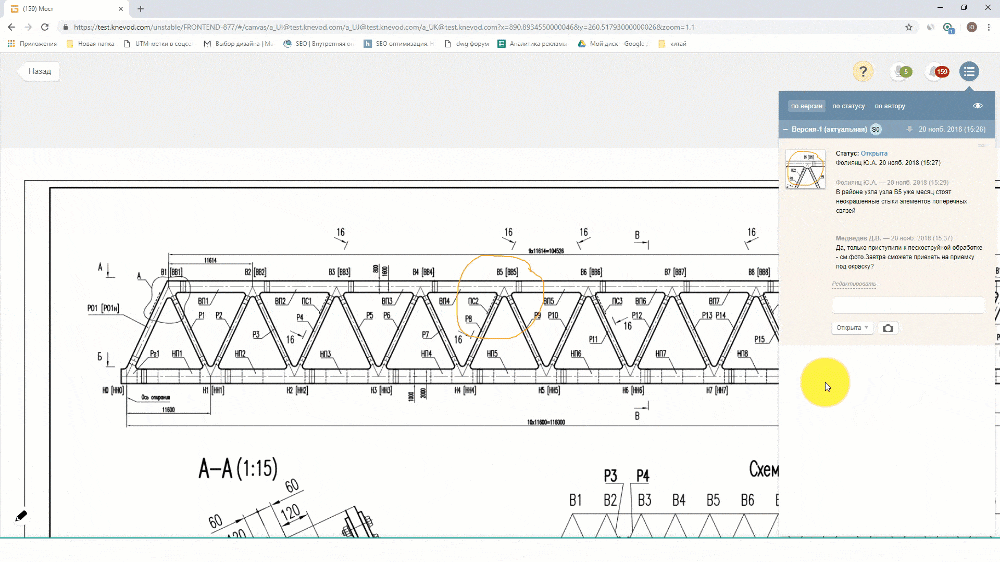Screen dimensions: 1000x562
Task: Toggle comment visibility eye icon
Action: click(978, 106)
